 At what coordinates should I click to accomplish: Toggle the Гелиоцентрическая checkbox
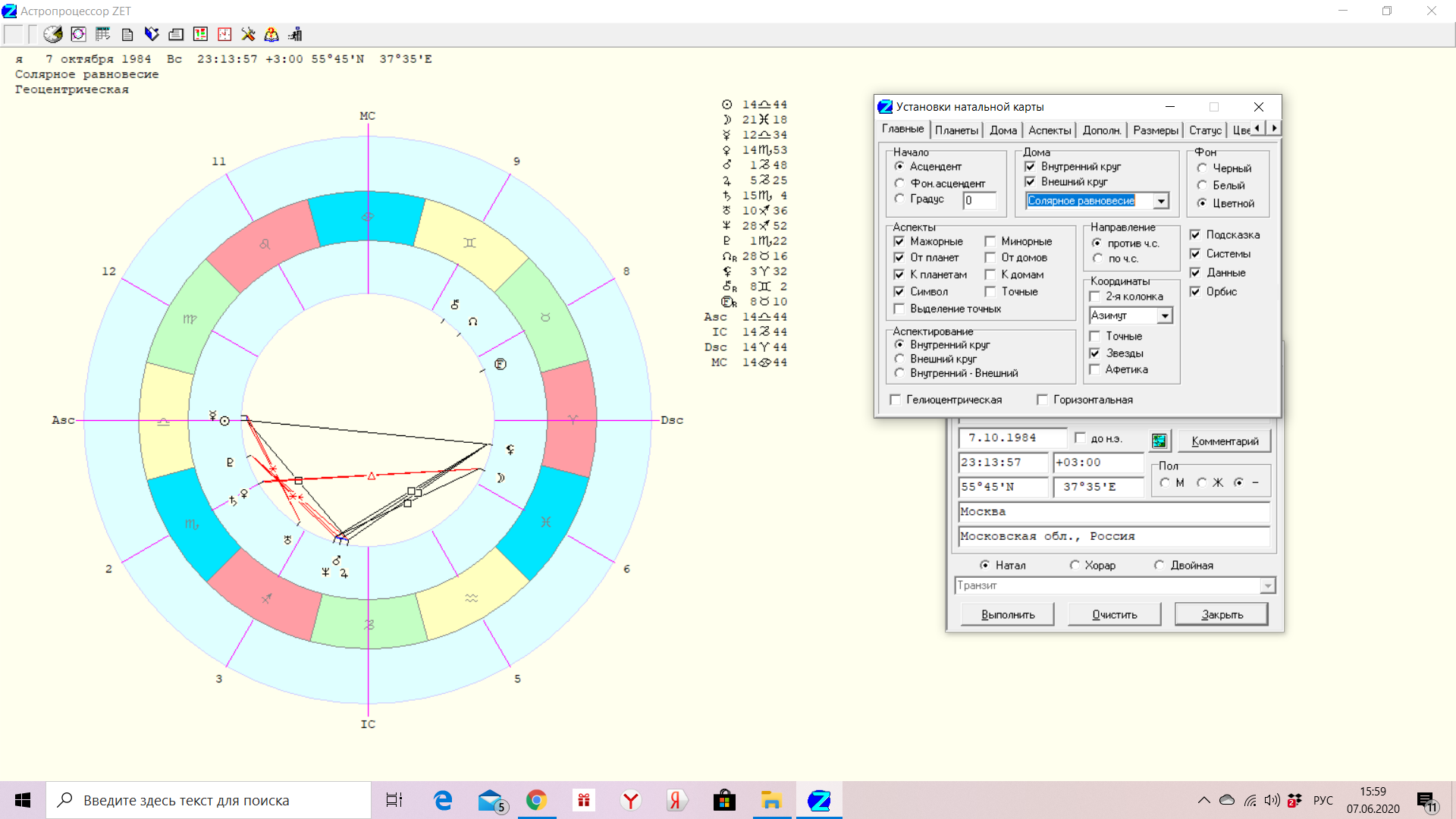896,400
